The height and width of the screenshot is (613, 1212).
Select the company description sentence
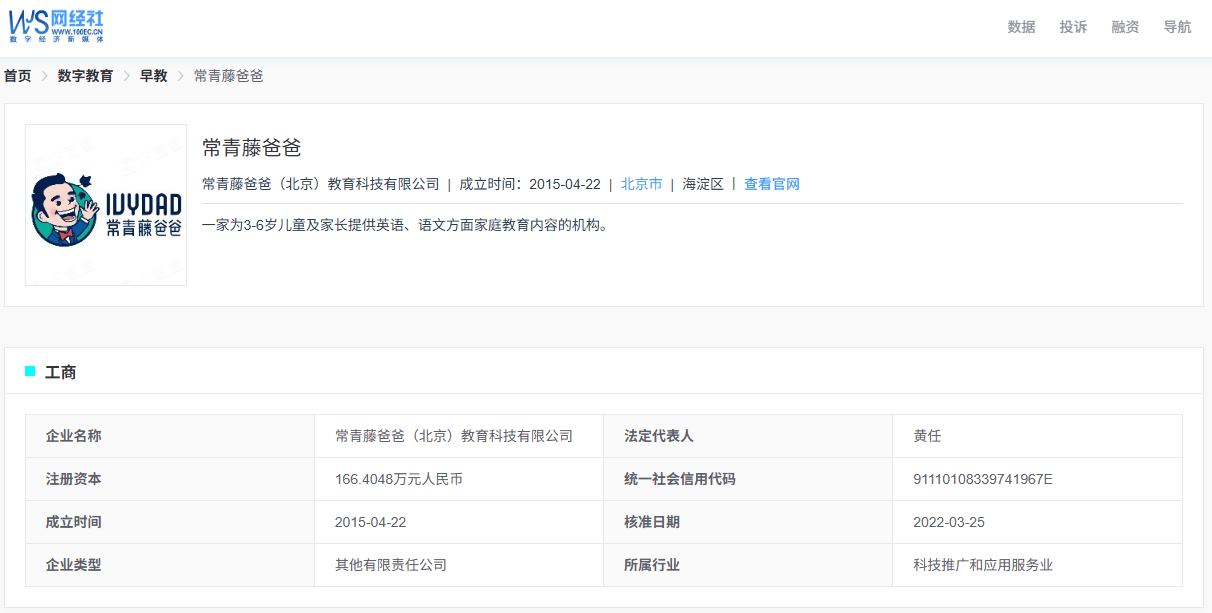[405, 225]
